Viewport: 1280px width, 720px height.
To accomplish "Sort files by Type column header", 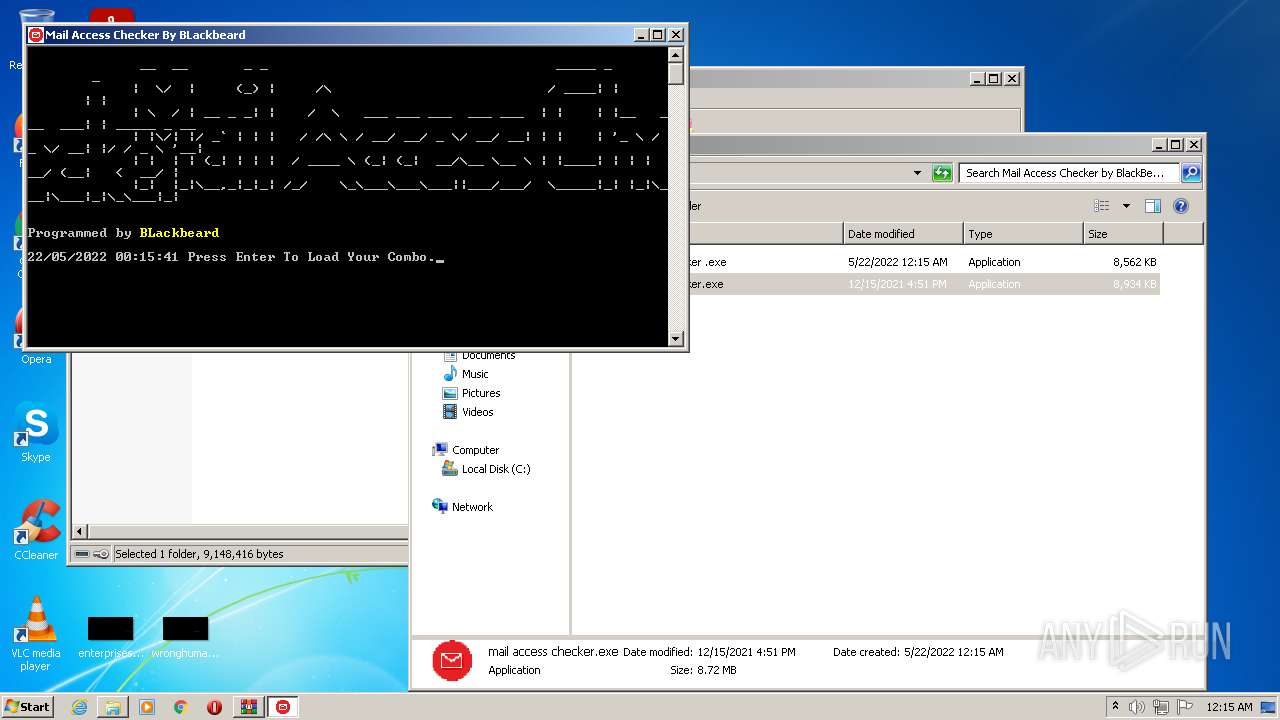I will point(1023,234).
